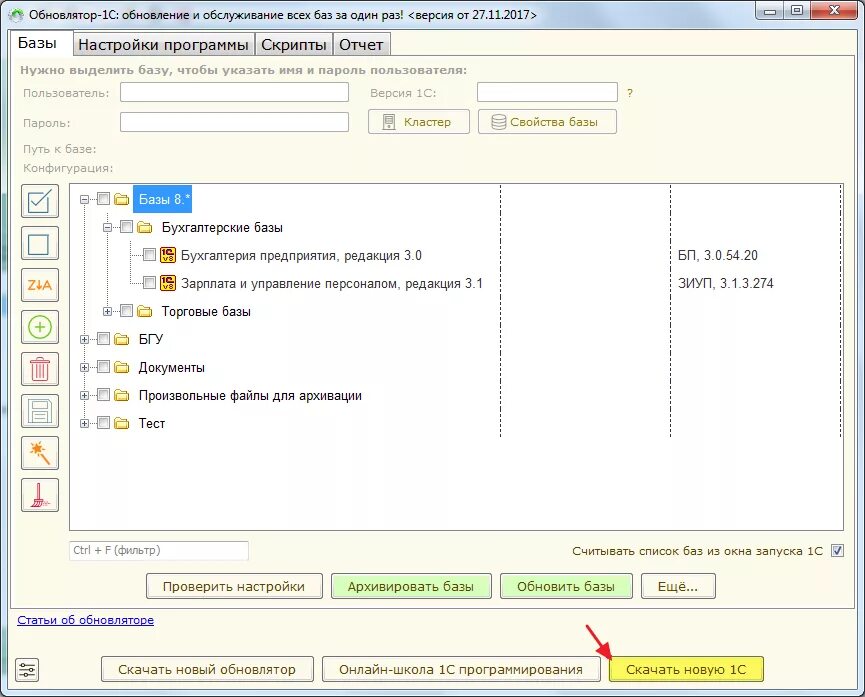Click the floppy disk save icon
The height and width of the screenshot is (697, 865).
(x=40, y=411)
